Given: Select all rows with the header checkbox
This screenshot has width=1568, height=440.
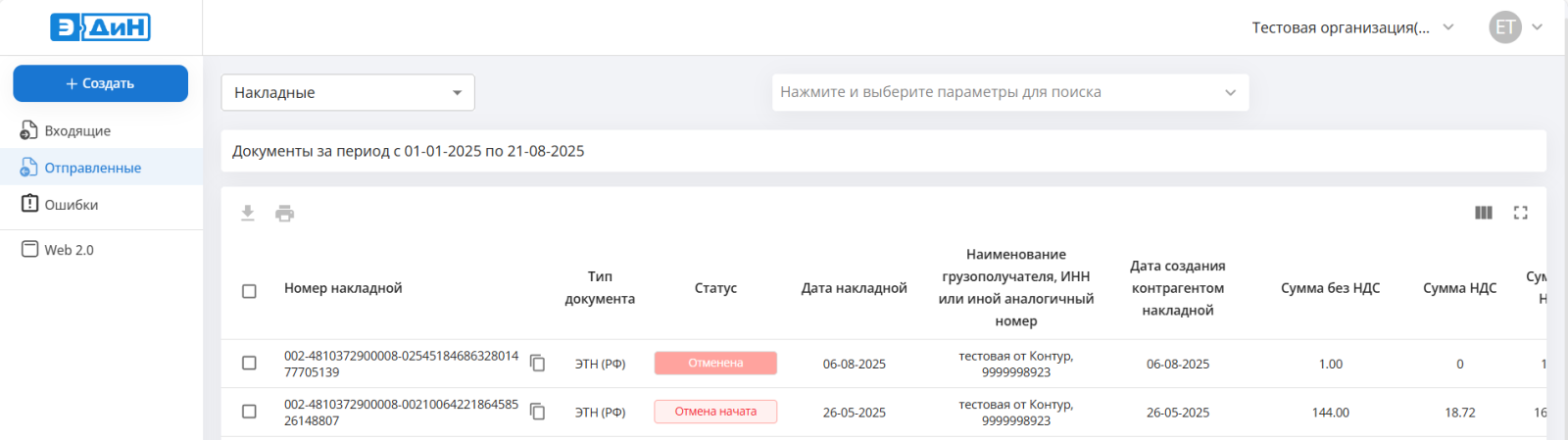Looking at the screenshot, I should coord(249,291).
